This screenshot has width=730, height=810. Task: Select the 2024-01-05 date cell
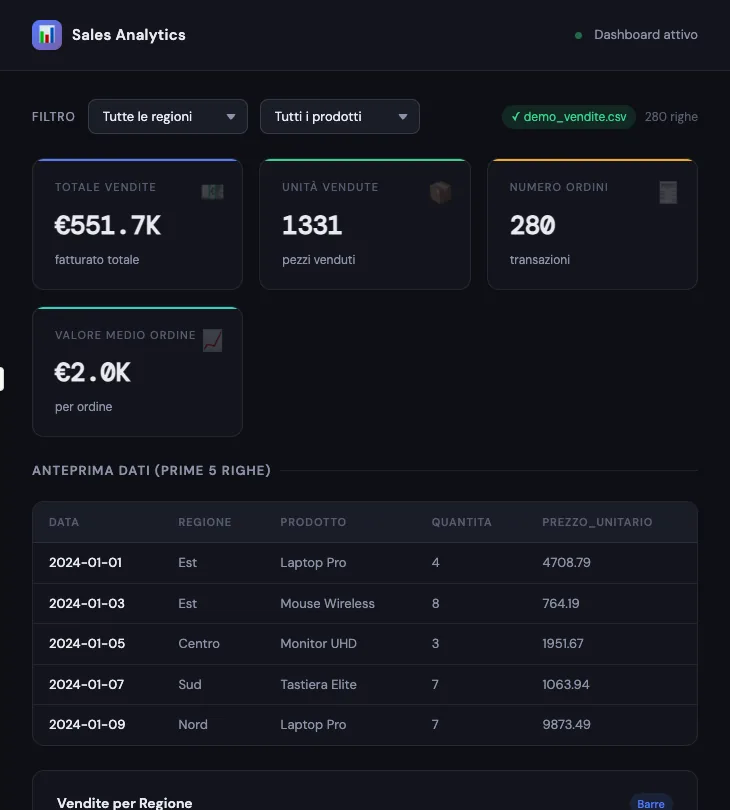[87, 644]
